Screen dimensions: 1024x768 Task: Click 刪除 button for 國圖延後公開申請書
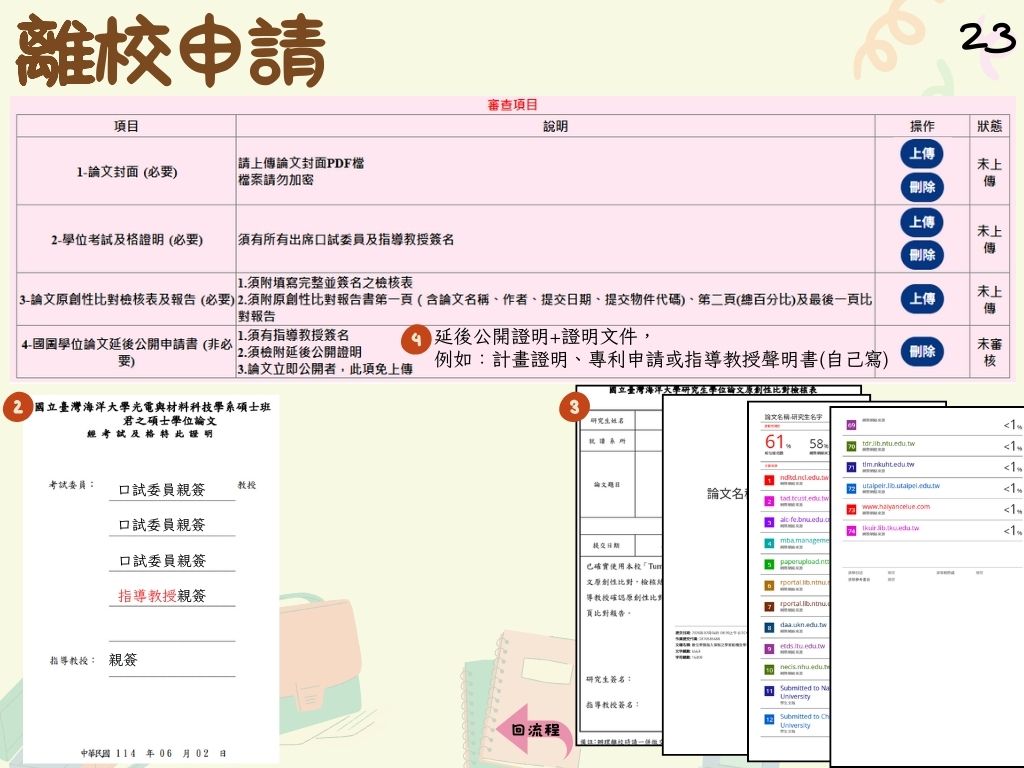click(x=922, y=352)
